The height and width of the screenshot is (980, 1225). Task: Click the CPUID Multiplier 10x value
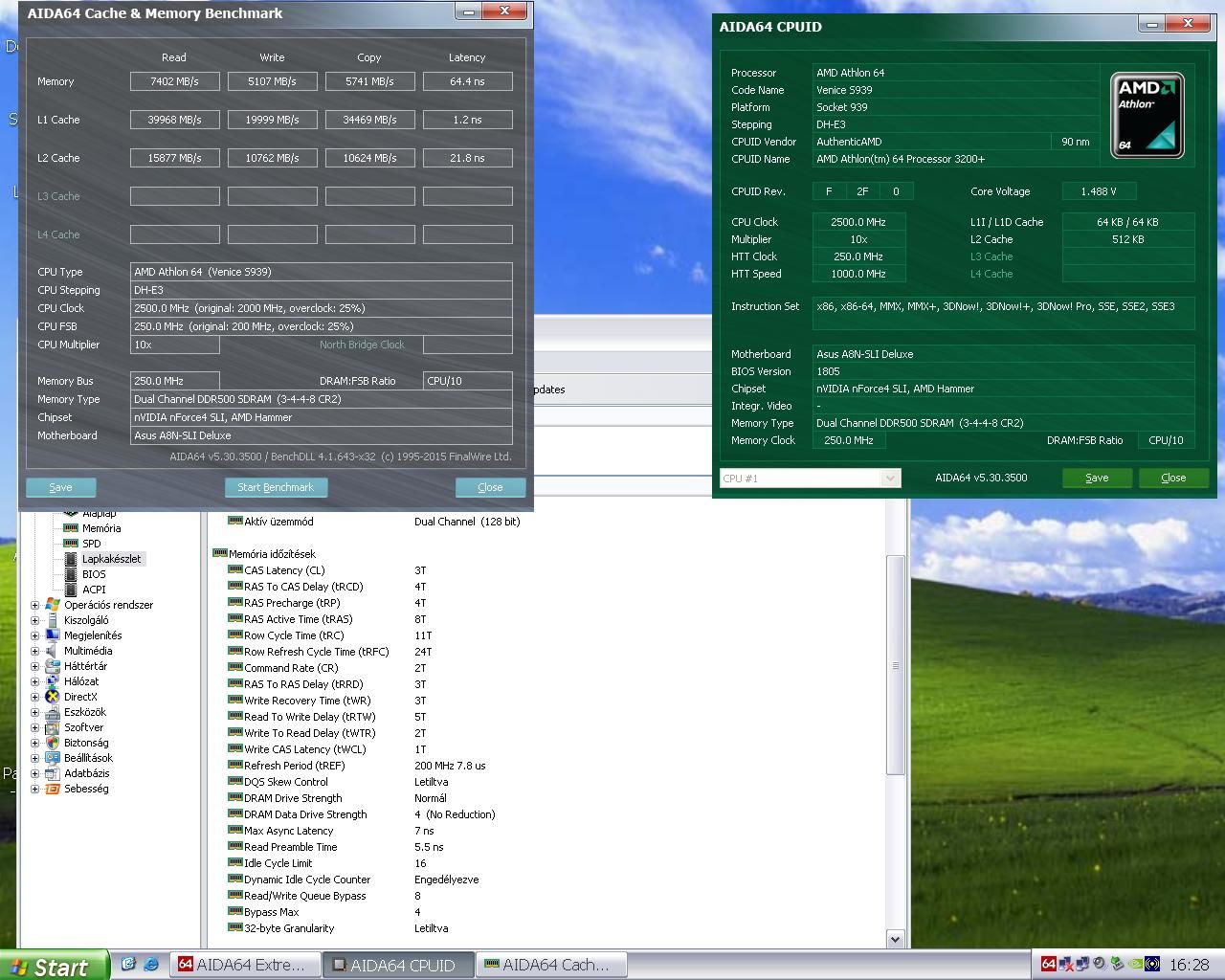tap(858, 239)
